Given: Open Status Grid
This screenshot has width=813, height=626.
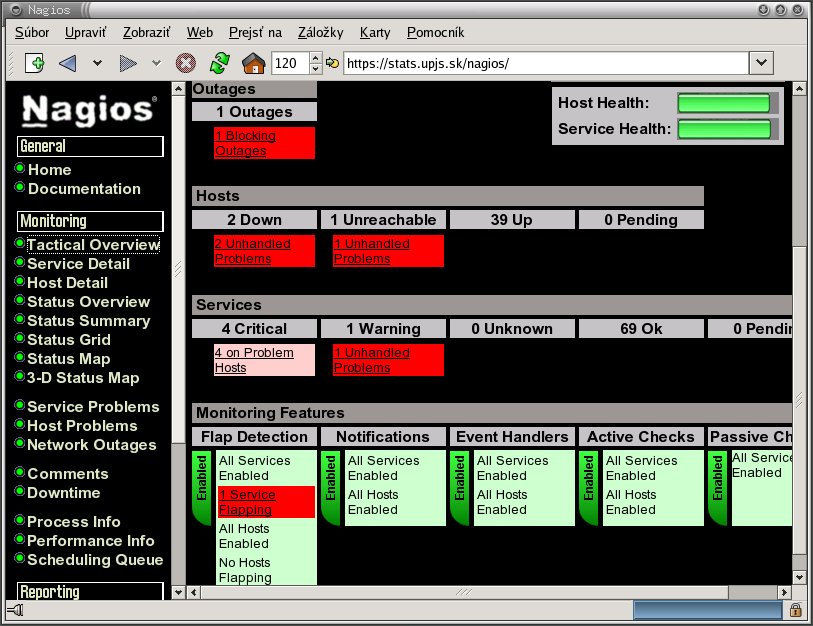Looking at the screenshot, I should [69, 340].
